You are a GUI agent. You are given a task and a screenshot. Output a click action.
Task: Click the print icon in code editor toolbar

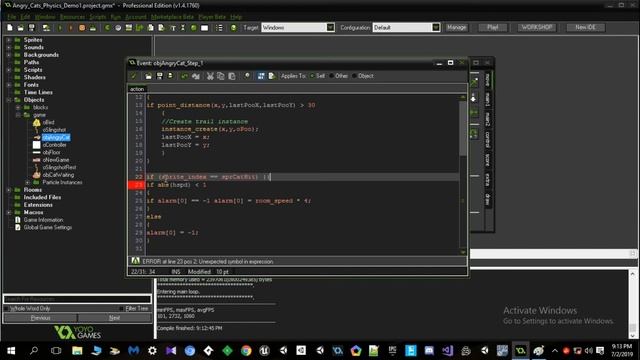[170, 76]
